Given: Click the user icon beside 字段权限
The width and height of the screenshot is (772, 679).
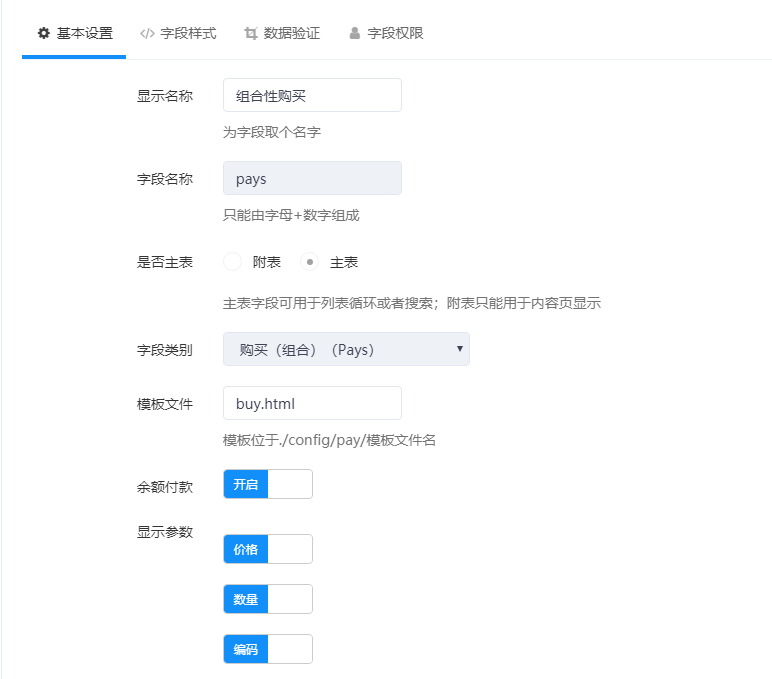Looking at the screenshot, I should tap(354, 33).
